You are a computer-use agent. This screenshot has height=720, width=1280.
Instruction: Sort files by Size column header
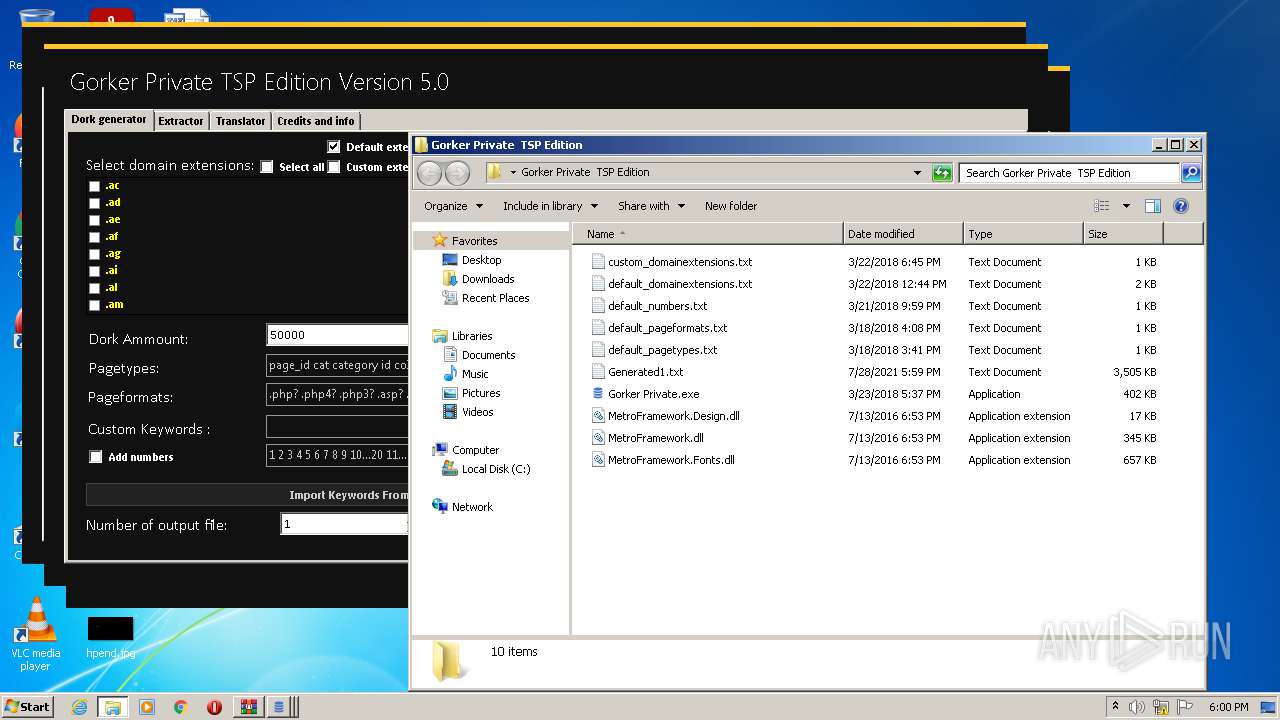[1123, 234]
